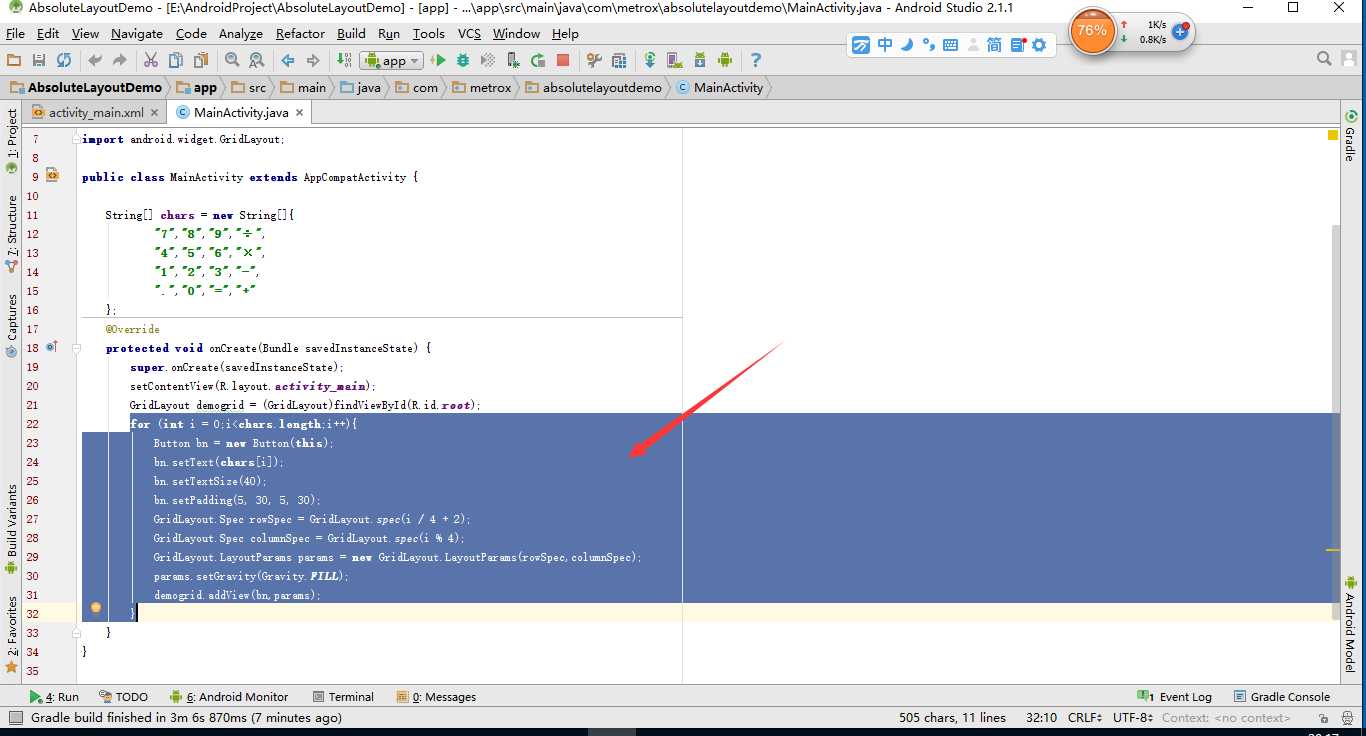Open the VCS menu
The height and width of the screenshot is (736, 1366).
[469, 33]
